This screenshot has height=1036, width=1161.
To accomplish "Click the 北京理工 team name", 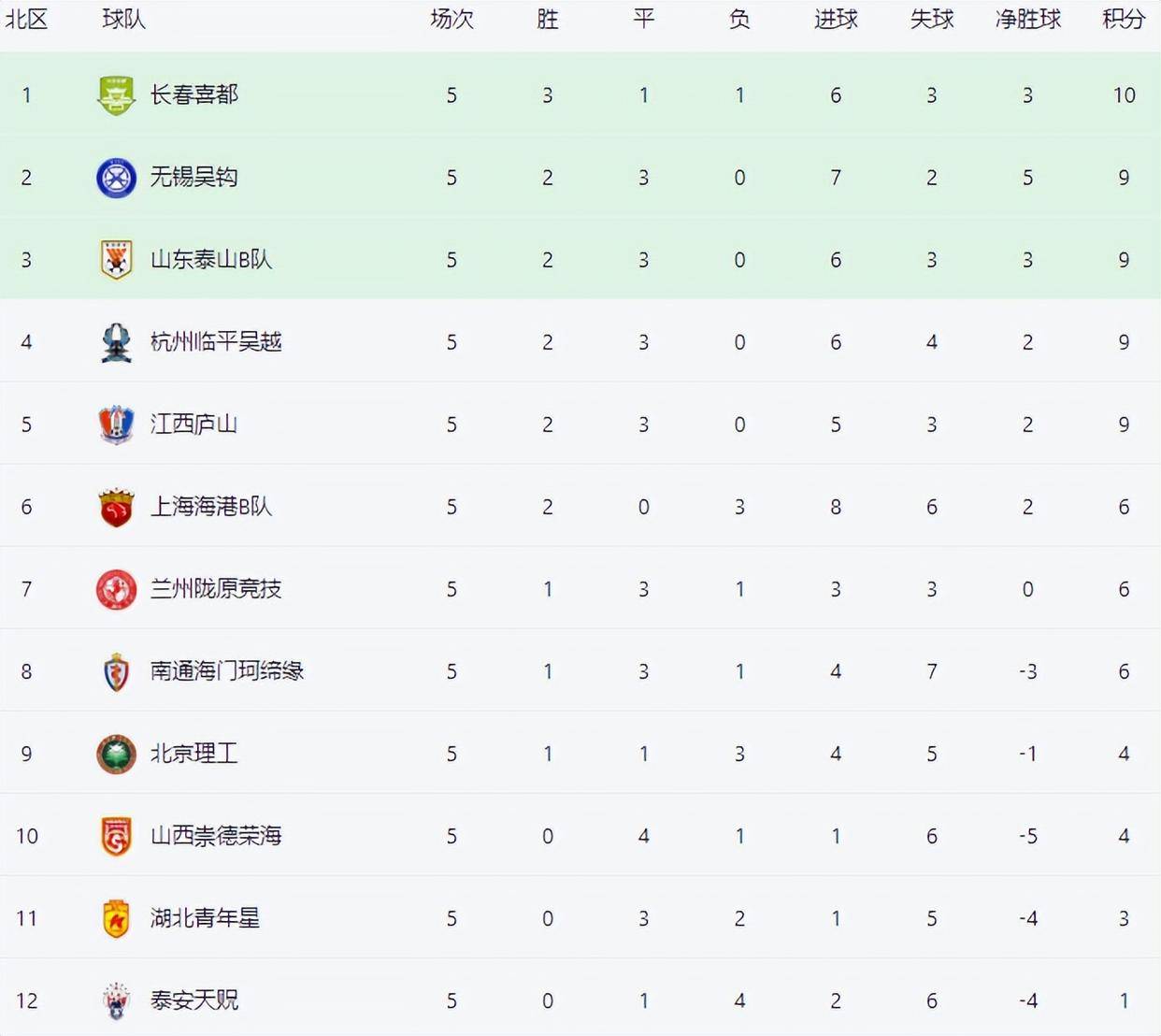I will click(194, 753).
